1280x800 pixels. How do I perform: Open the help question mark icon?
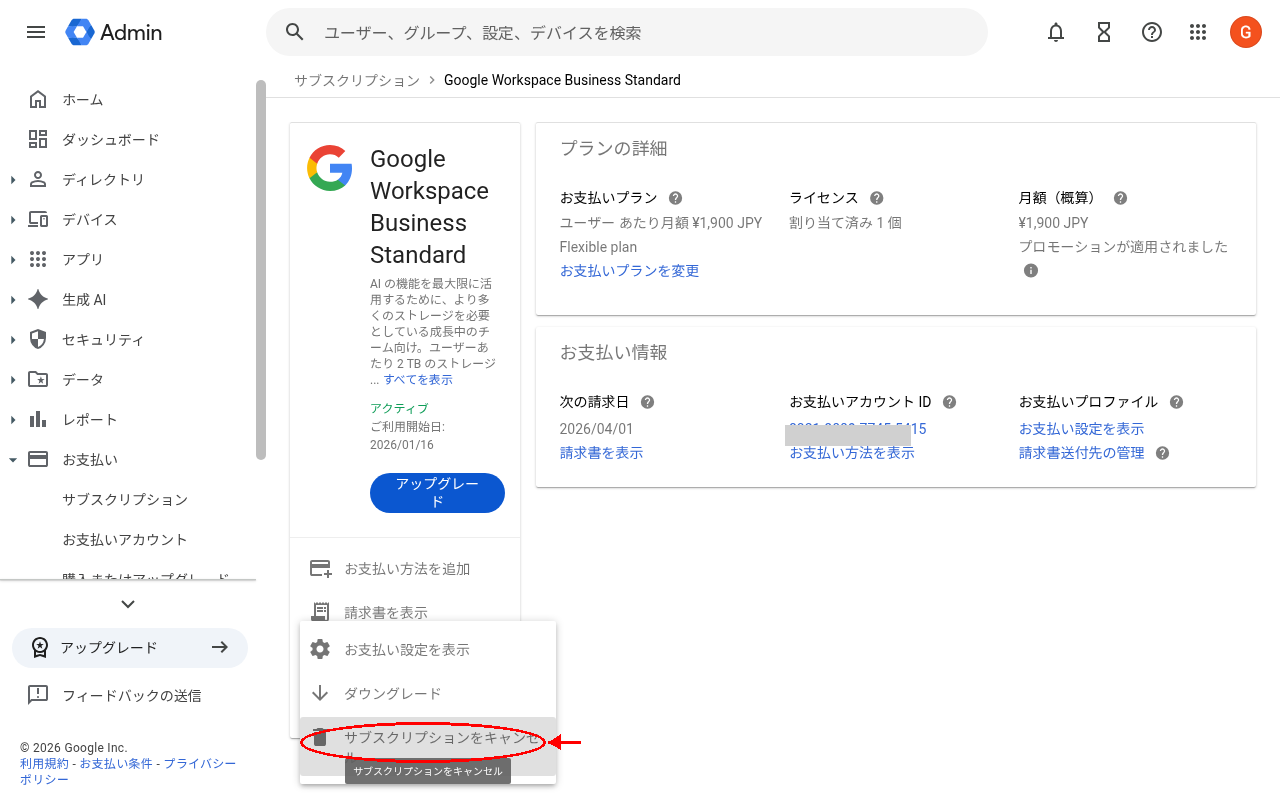coord(1151,32)
